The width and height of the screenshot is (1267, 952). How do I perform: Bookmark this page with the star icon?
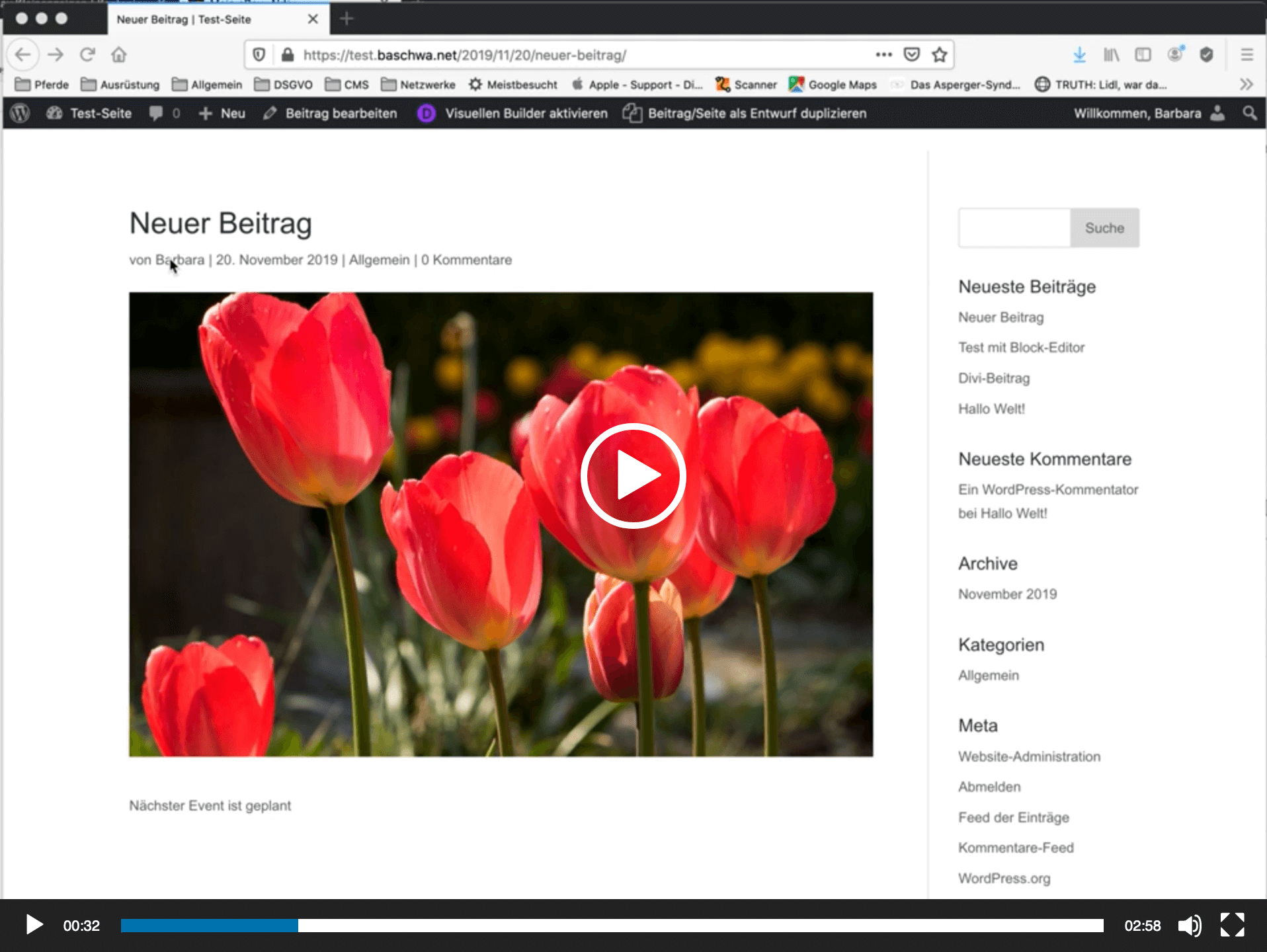940,55
